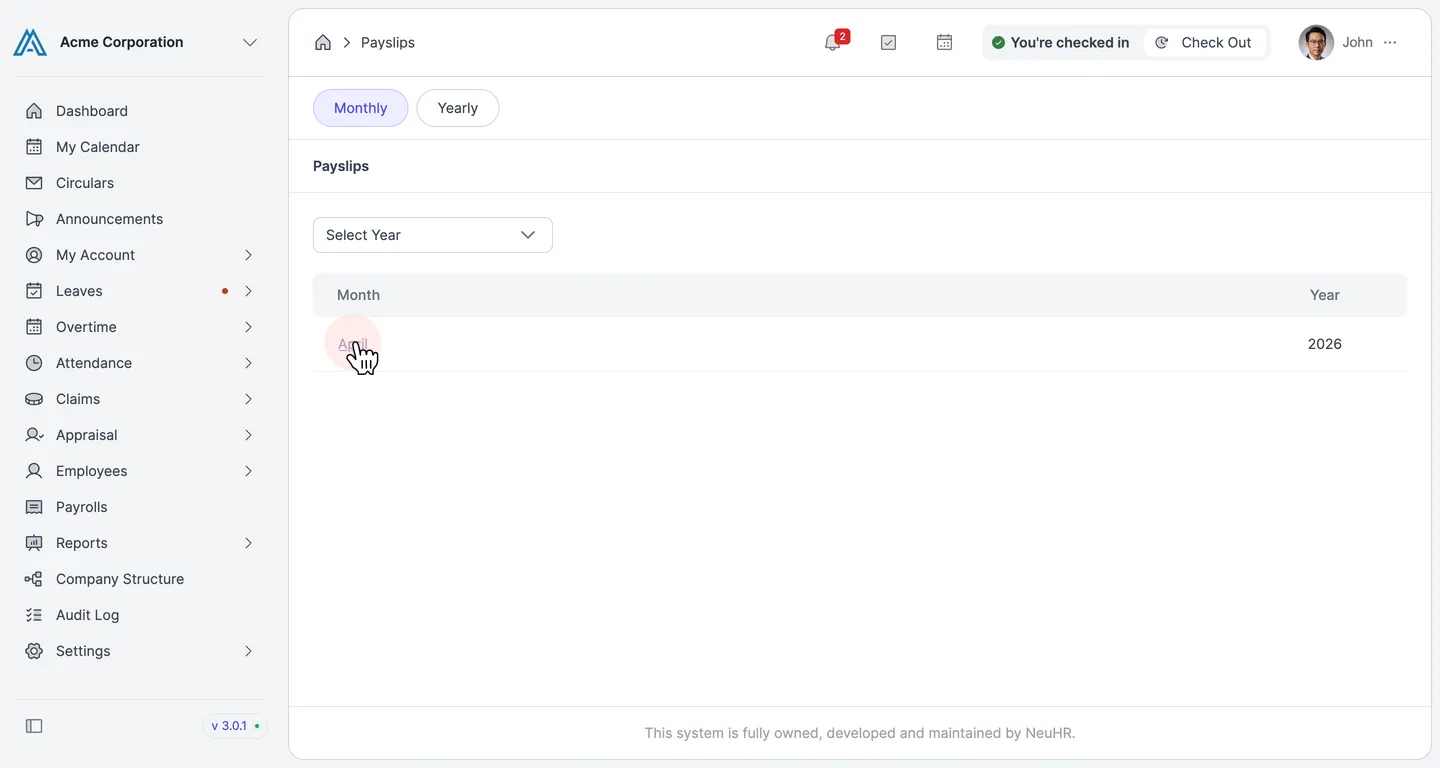The width and height of the screenshot is (1440, 768).
Task: Switch to the Monthly tab
Action: coord(360,108)
